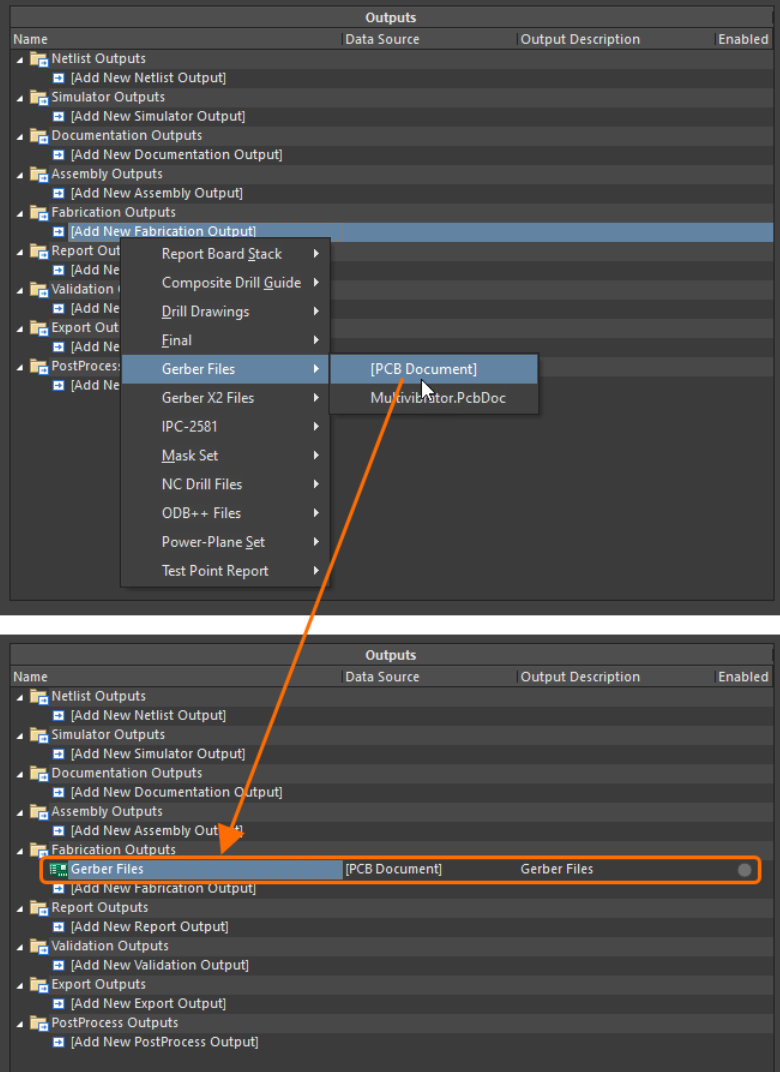Click [Add New Assembly Output] in upper panel
This screenshot has height=1072, width=780.
156,193
